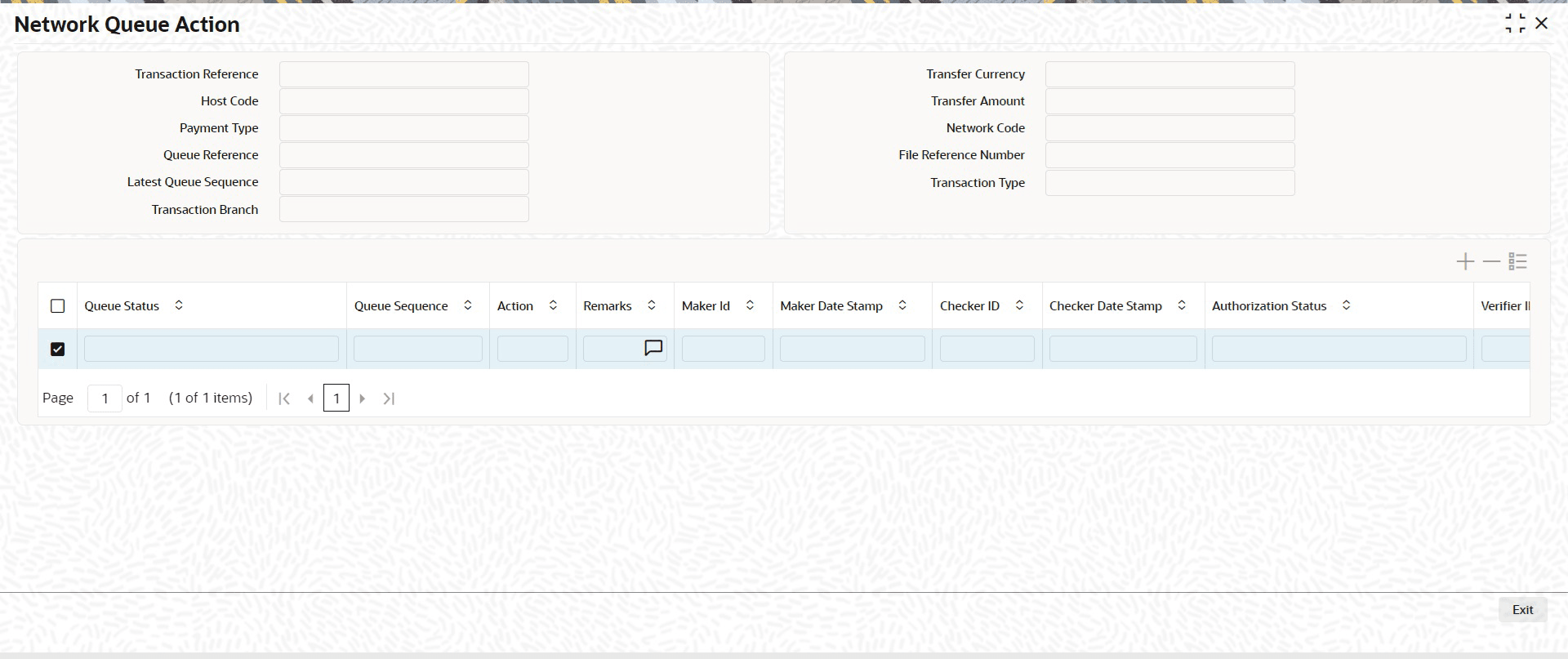Click the Authorization Status cell in first row
Screen dimensions: 1568x659
[1339, 349]
